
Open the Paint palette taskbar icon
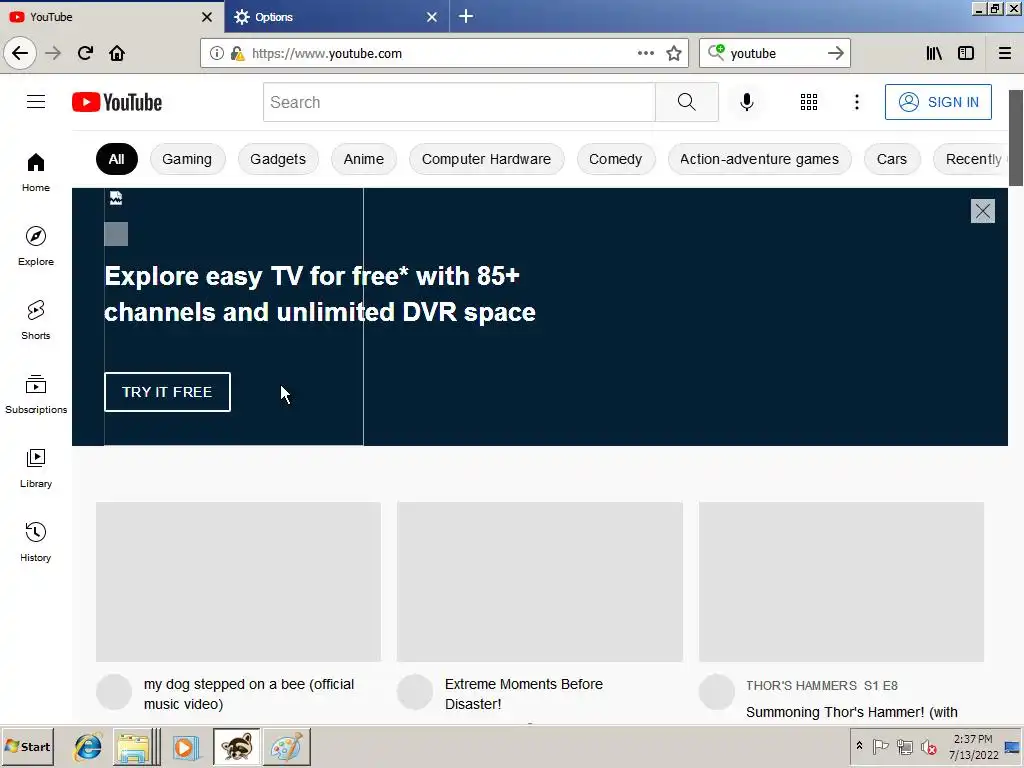pyautogui.click(x=287, y=746)
